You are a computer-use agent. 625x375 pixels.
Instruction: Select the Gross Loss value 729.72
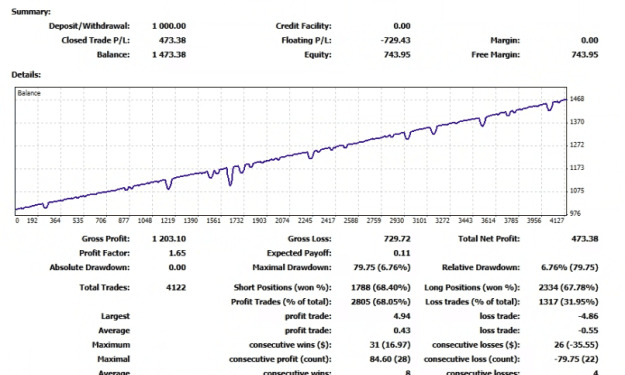click(397, 239)
